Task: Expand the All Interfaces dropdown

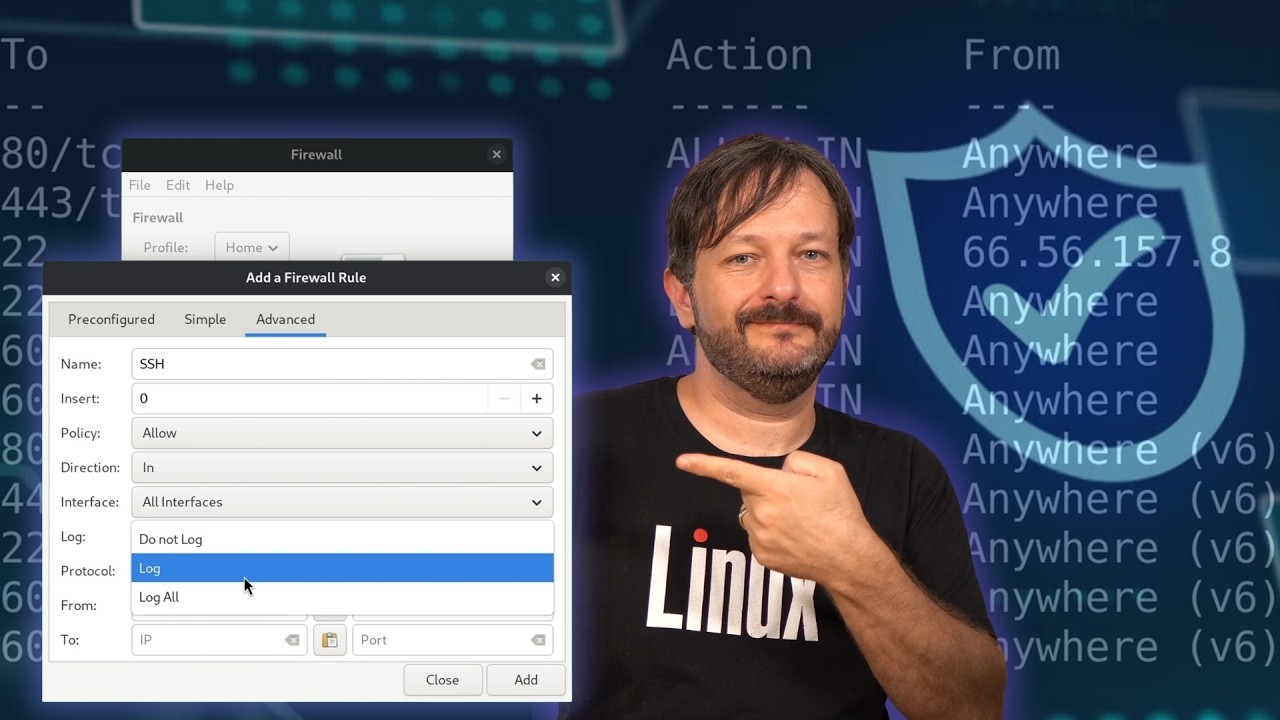Action: coord(342,502)
